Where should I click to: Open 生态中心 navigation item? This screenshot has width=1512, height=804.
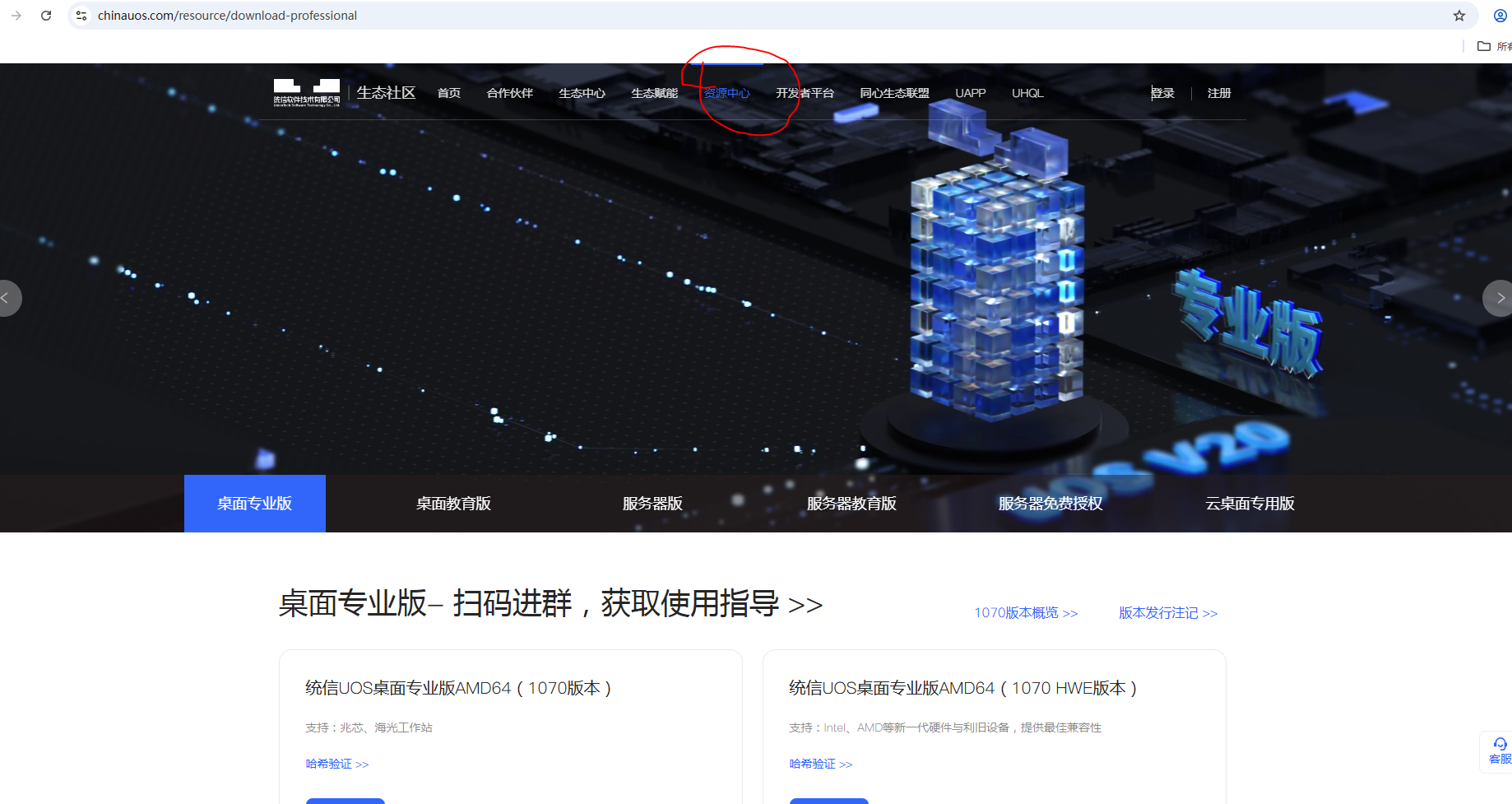[x=582, y=93]
